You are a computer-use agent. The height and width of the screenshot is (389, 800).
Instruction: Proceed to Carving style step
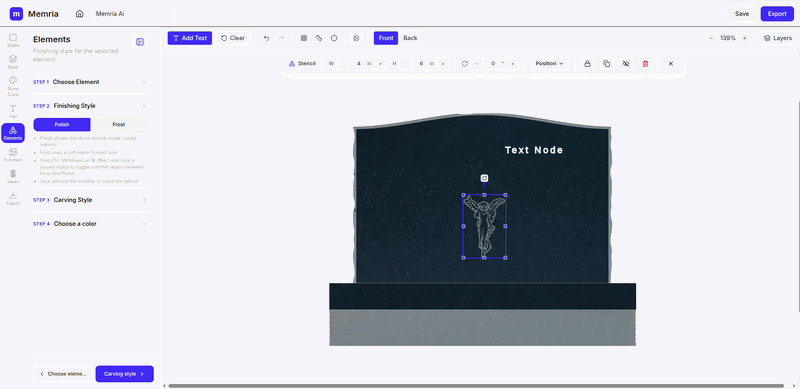(x=124, y=374)
